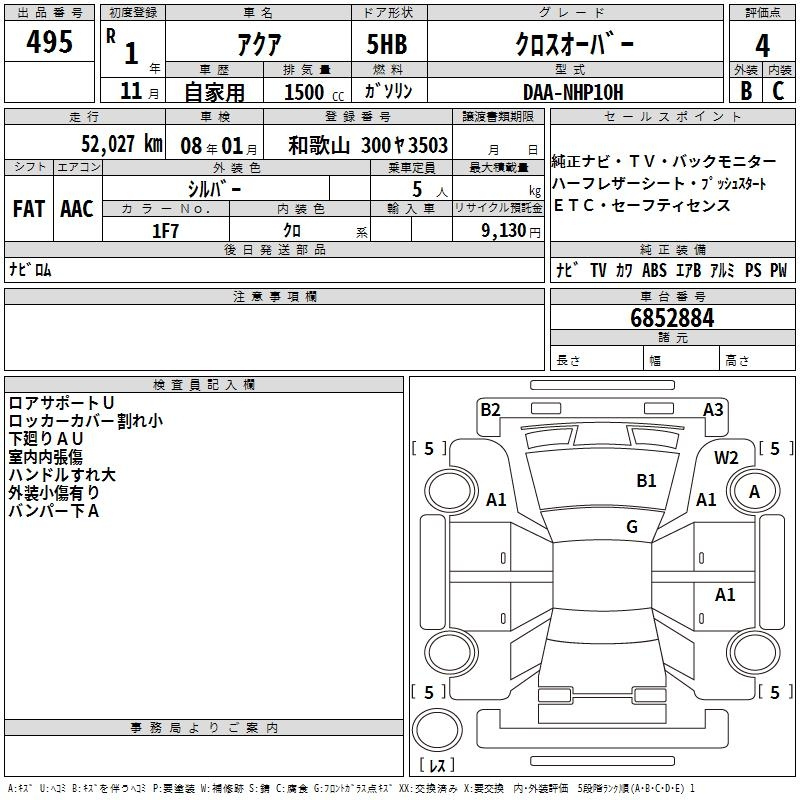Click the A mark inside the wheel
This screenshot has height=800, width=800.
coord(755,492)
